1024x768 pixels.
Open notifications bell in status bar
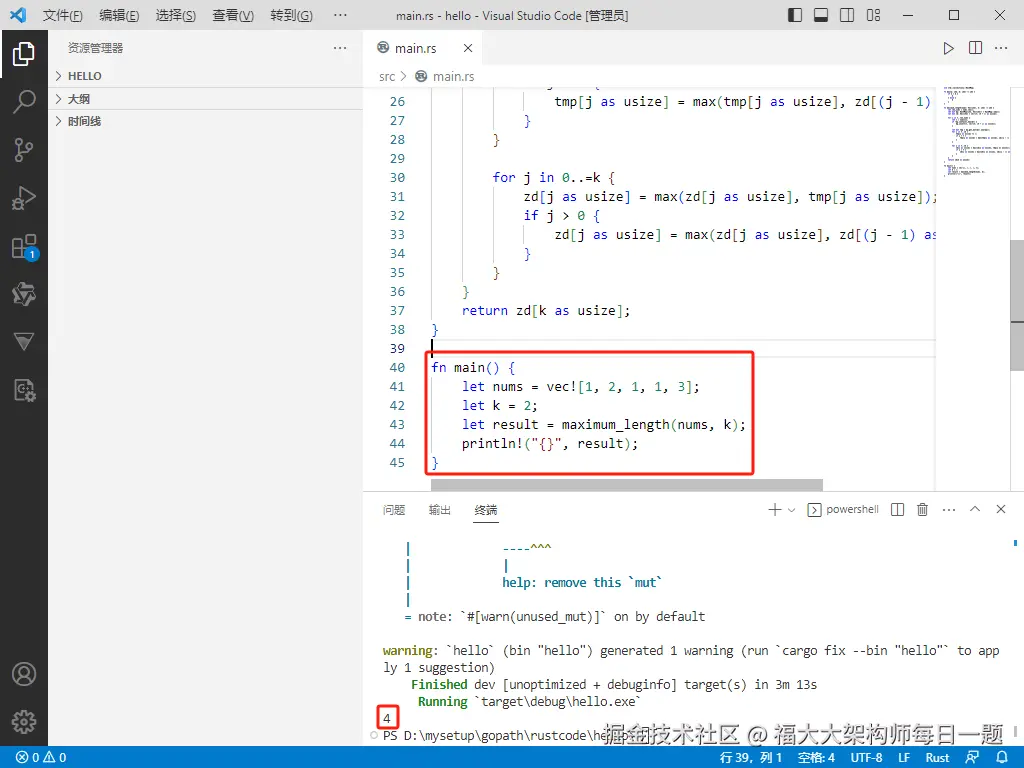pos(1002,758)
